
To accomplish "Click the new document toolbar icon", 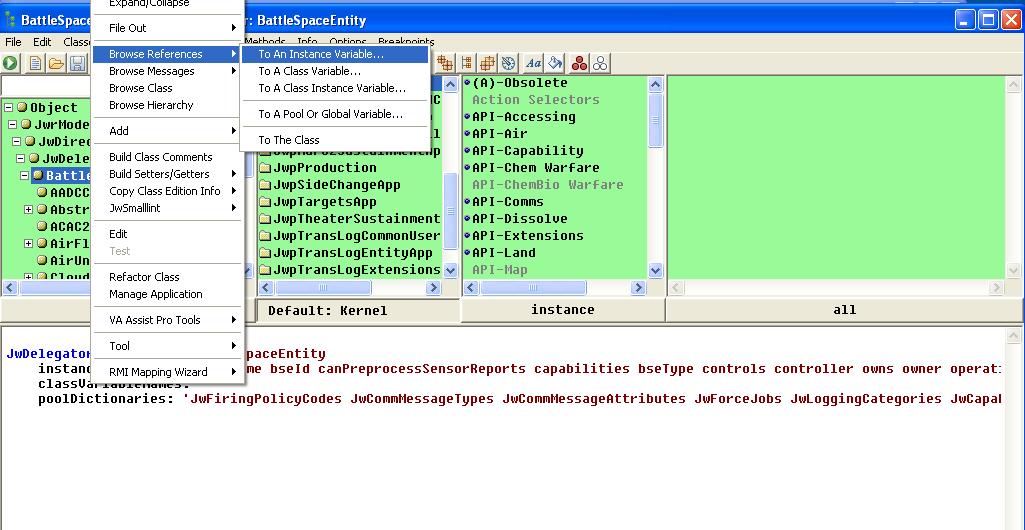I will 35,64.
